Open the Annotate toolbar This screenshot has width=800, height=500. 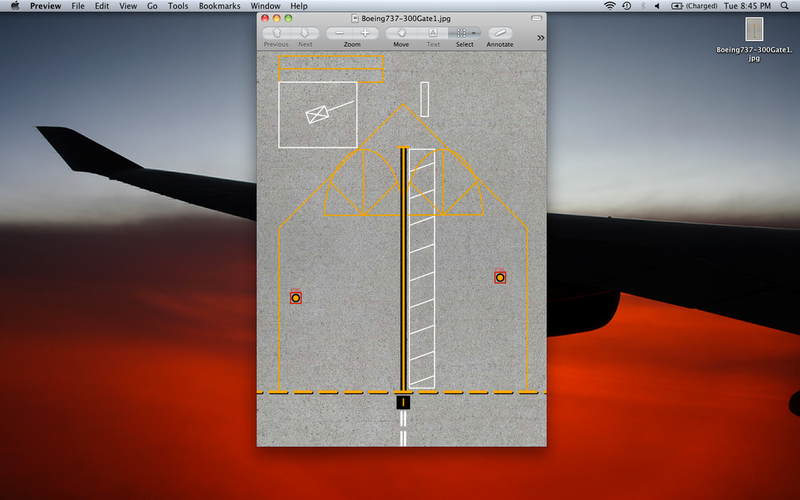coord(500,33)
